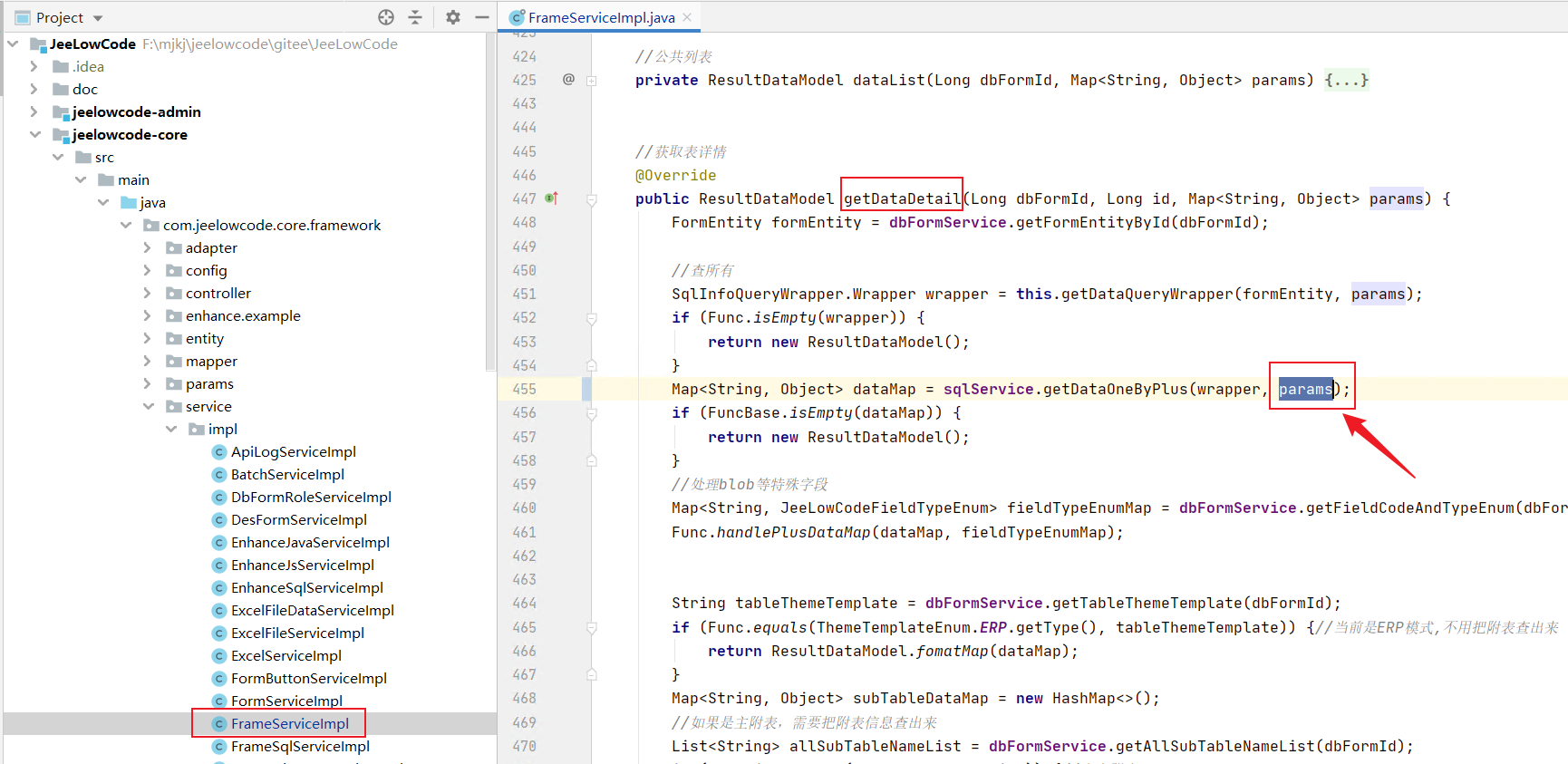Close the FrameServiceImpl.java tab
The width and height of the screenshot is (1568, 764).
click(687, 17)
